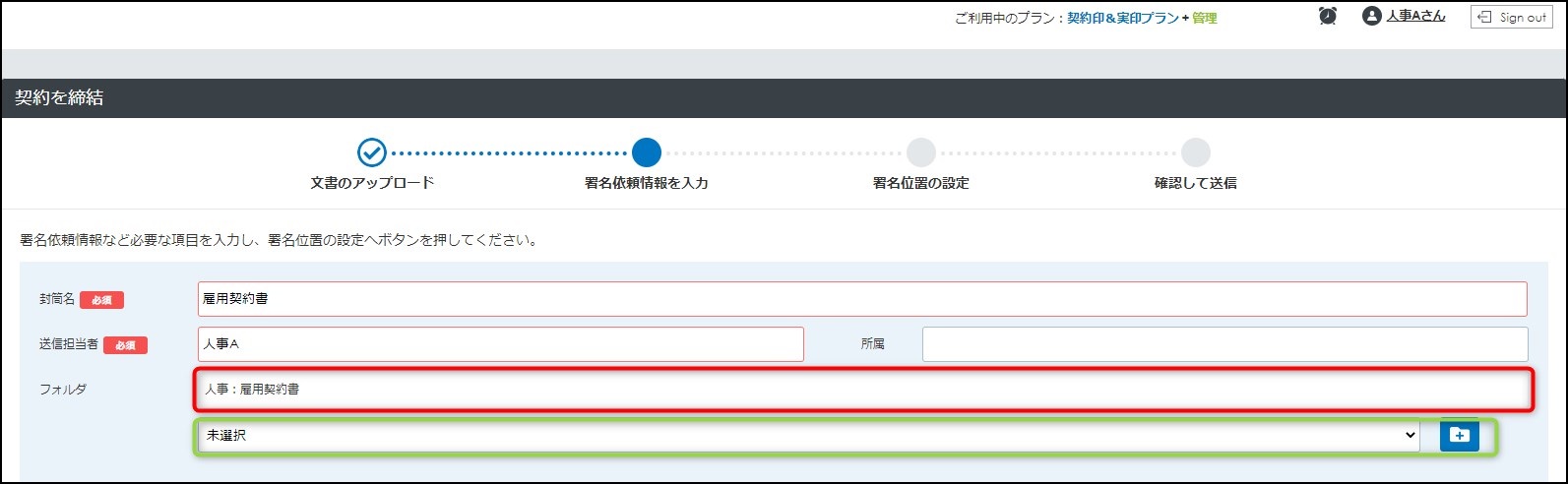Open the 契約印&実印プラン plan link
The height and width of the screenshot is (484, 1568).
click(x=1122, y=18)
